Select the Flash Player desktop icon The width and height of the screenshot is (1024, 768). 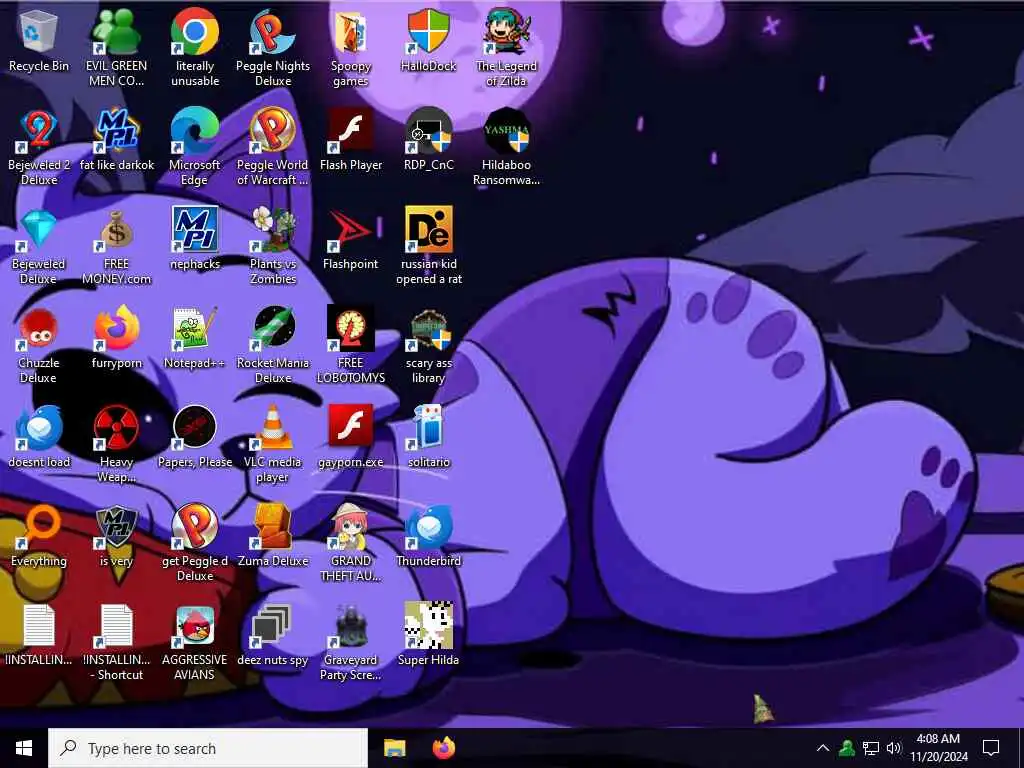(351, 131)
